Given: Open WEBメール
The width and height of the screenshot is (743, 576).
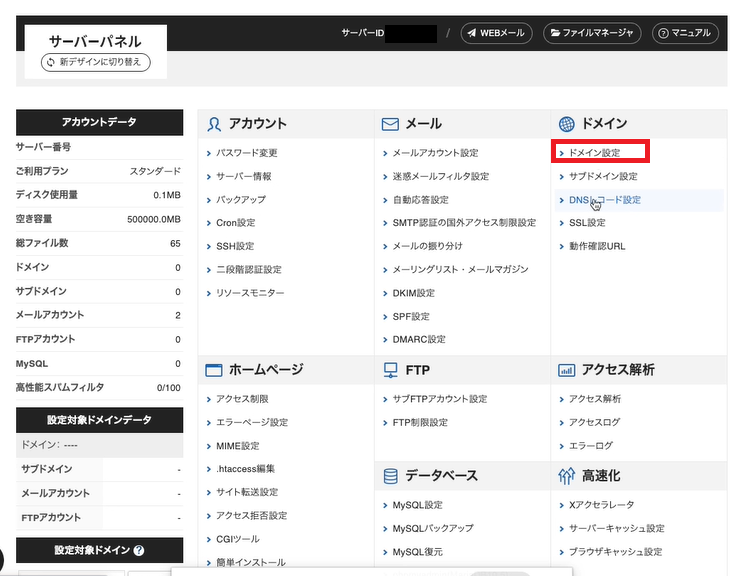Looking at the screenshot, I should 496,33.
